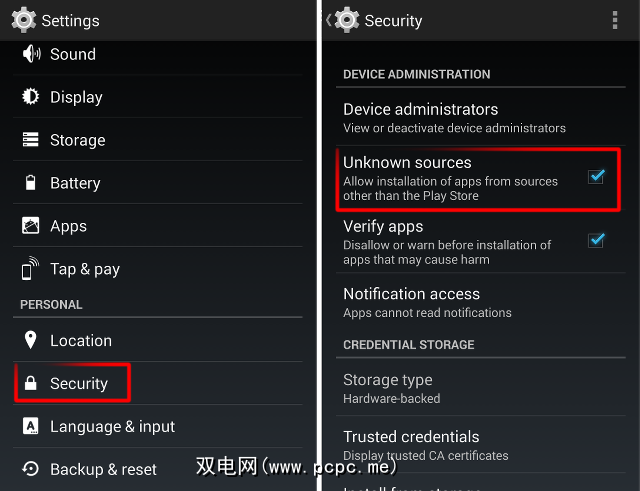Tap the Location pin icon
Screen dimensions: 640x491
[x=31, y=340]
